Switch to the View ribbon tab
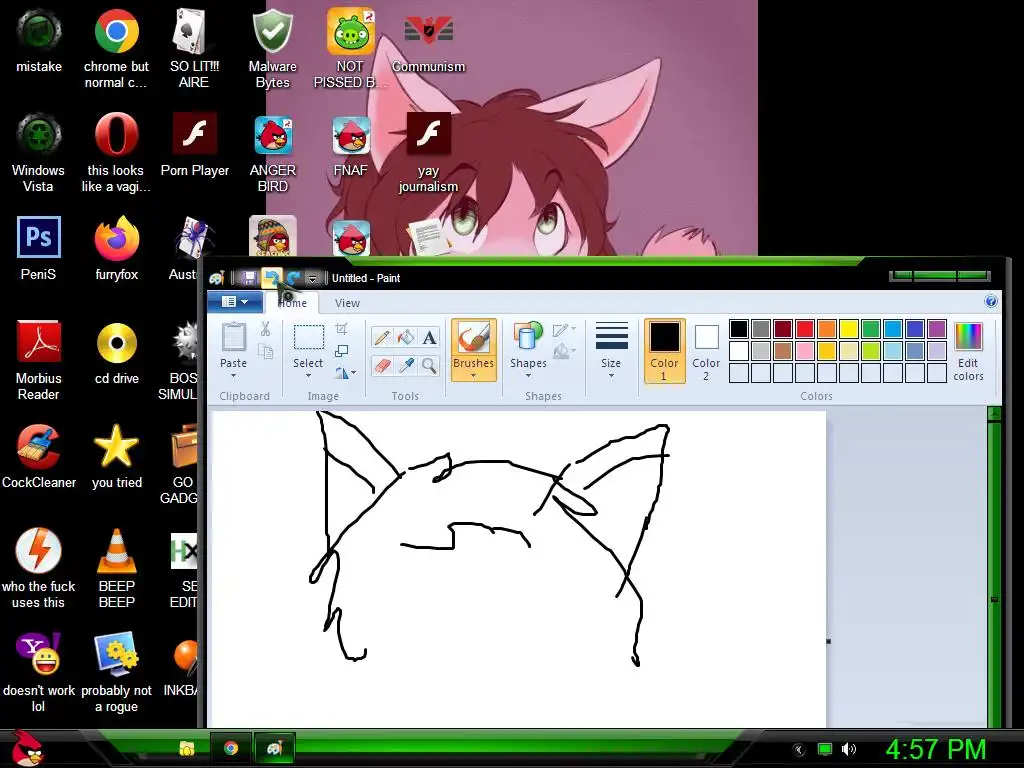The height and width of the screenshot is (768, 1024). [347, 303]
